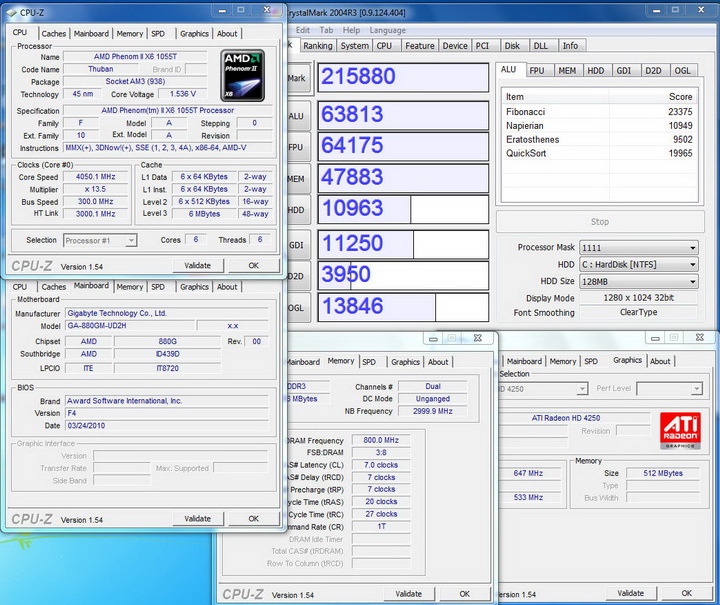
Task: Click the CPU-Z icon in the top-left title bar
Action: 13,13
